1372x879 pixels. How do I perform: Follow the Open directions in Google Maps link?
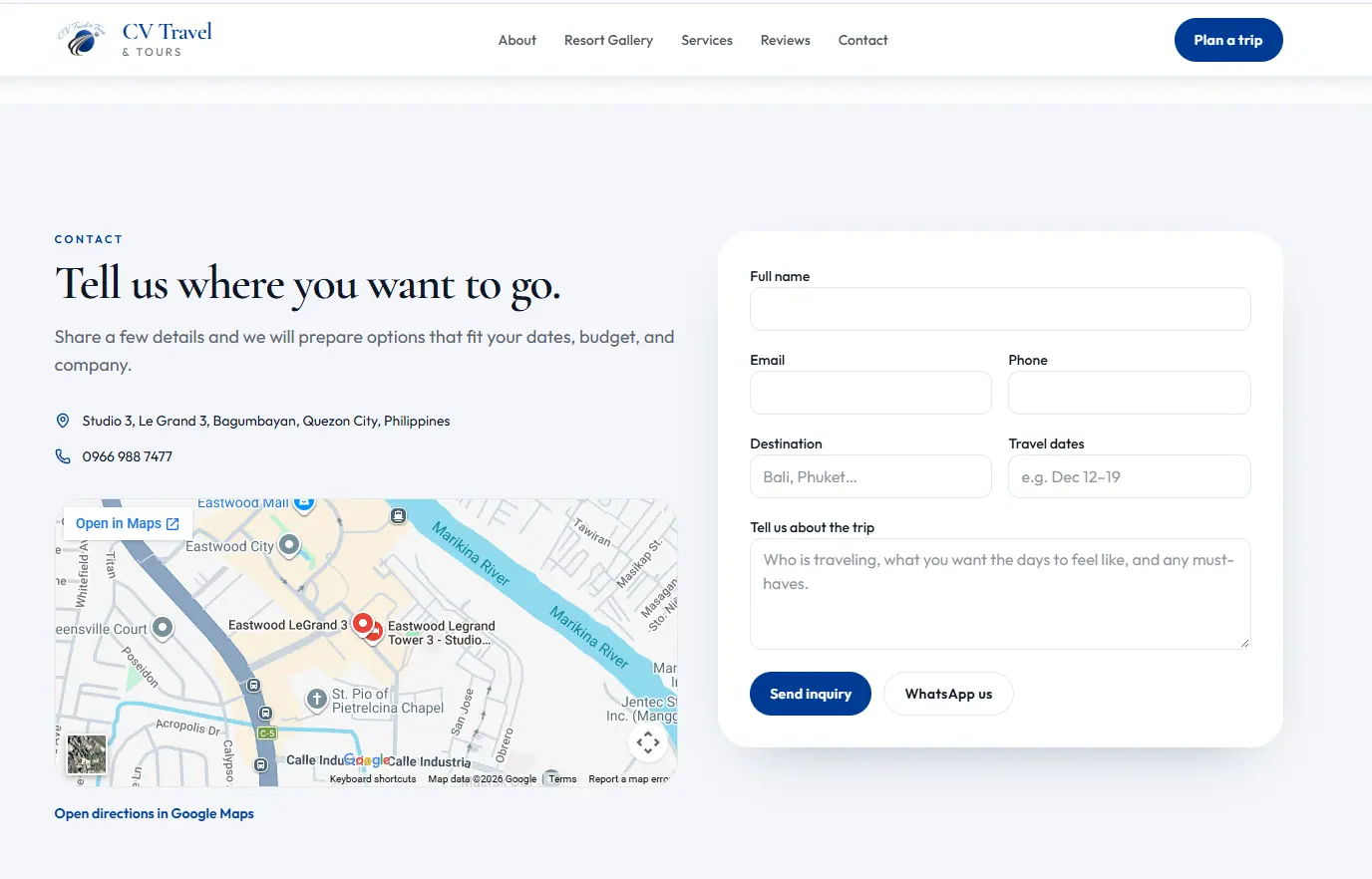(x=155, y=813)
